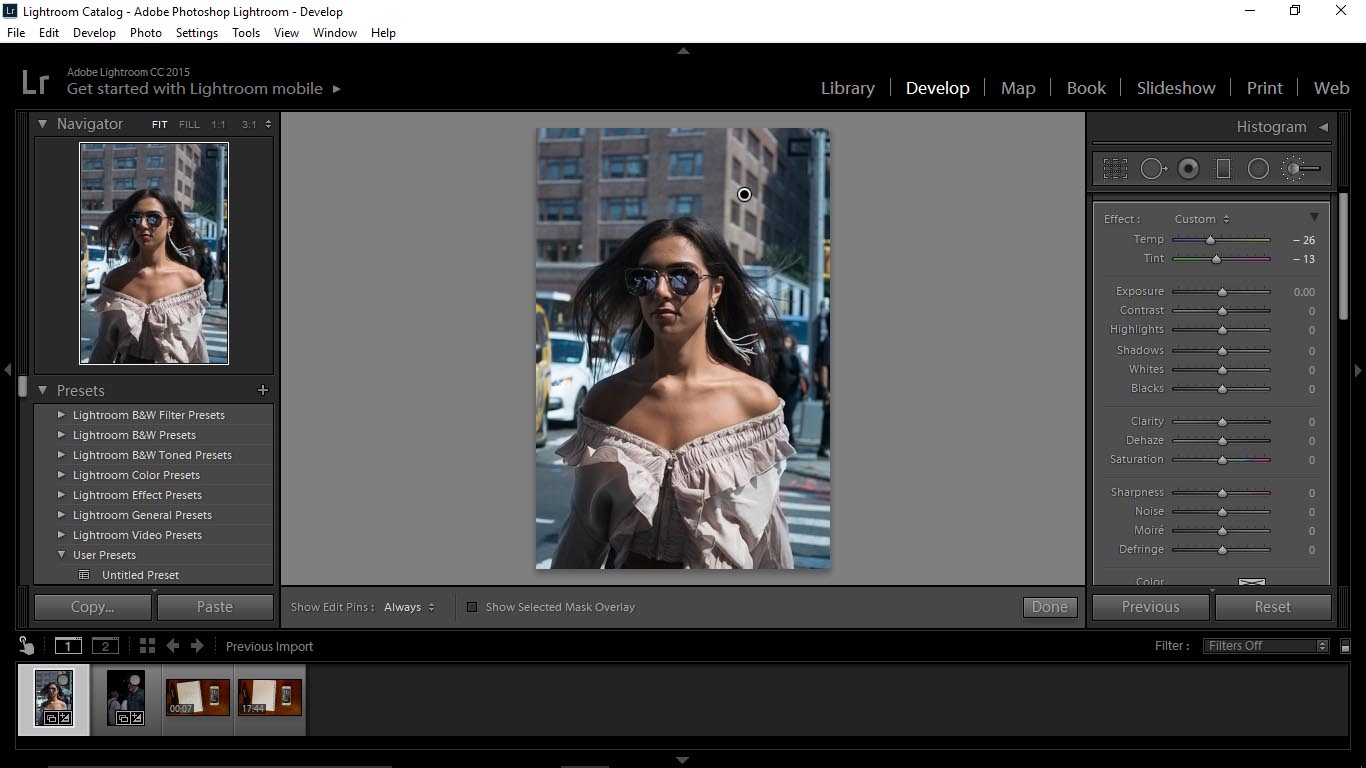Open second monitor window button 2
1366x768 pixels.
[x=105, y=646]
